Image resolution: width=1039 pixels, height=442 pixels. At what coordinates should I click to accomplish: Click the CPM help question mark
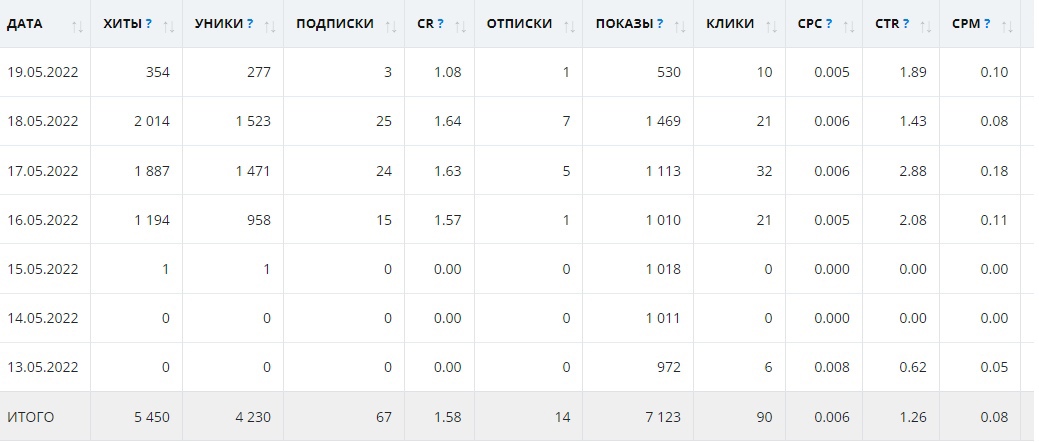986,24
